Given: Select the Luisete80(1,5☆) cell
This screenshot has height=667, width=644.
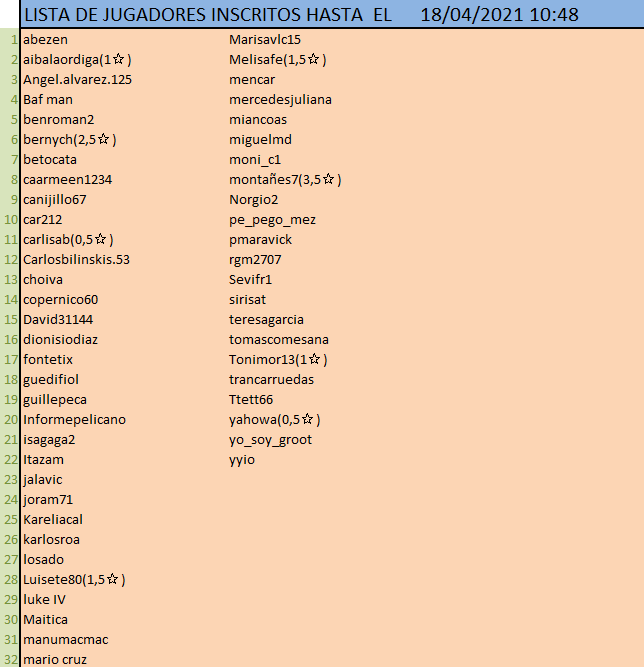Looking at the screenshot, I should pyautogui.click(x=73, y=579).
